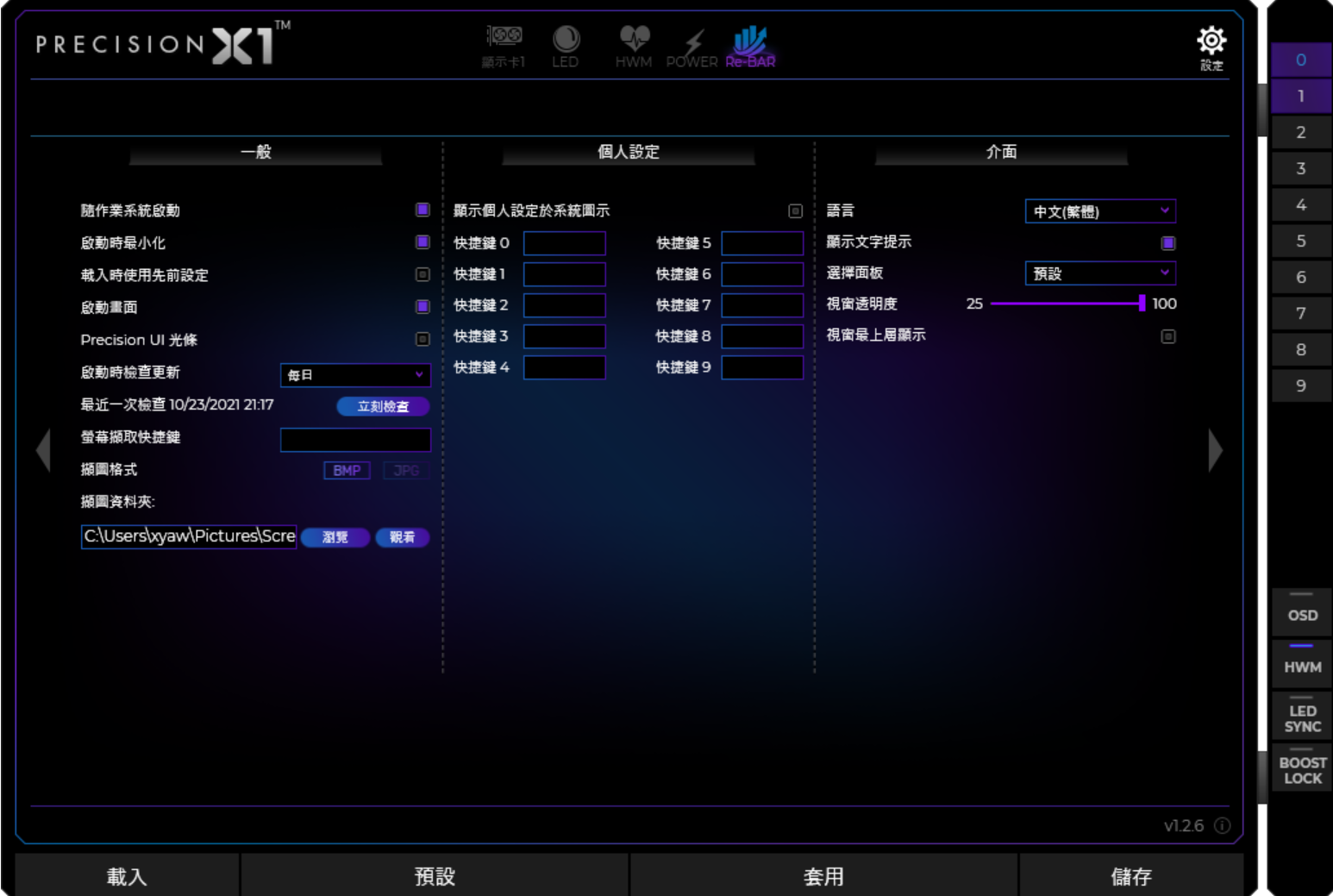The image size is (1333, 896).
Task: Enable 顯示個人設定於系統圖示 checkbox
Action: (796, 210)
